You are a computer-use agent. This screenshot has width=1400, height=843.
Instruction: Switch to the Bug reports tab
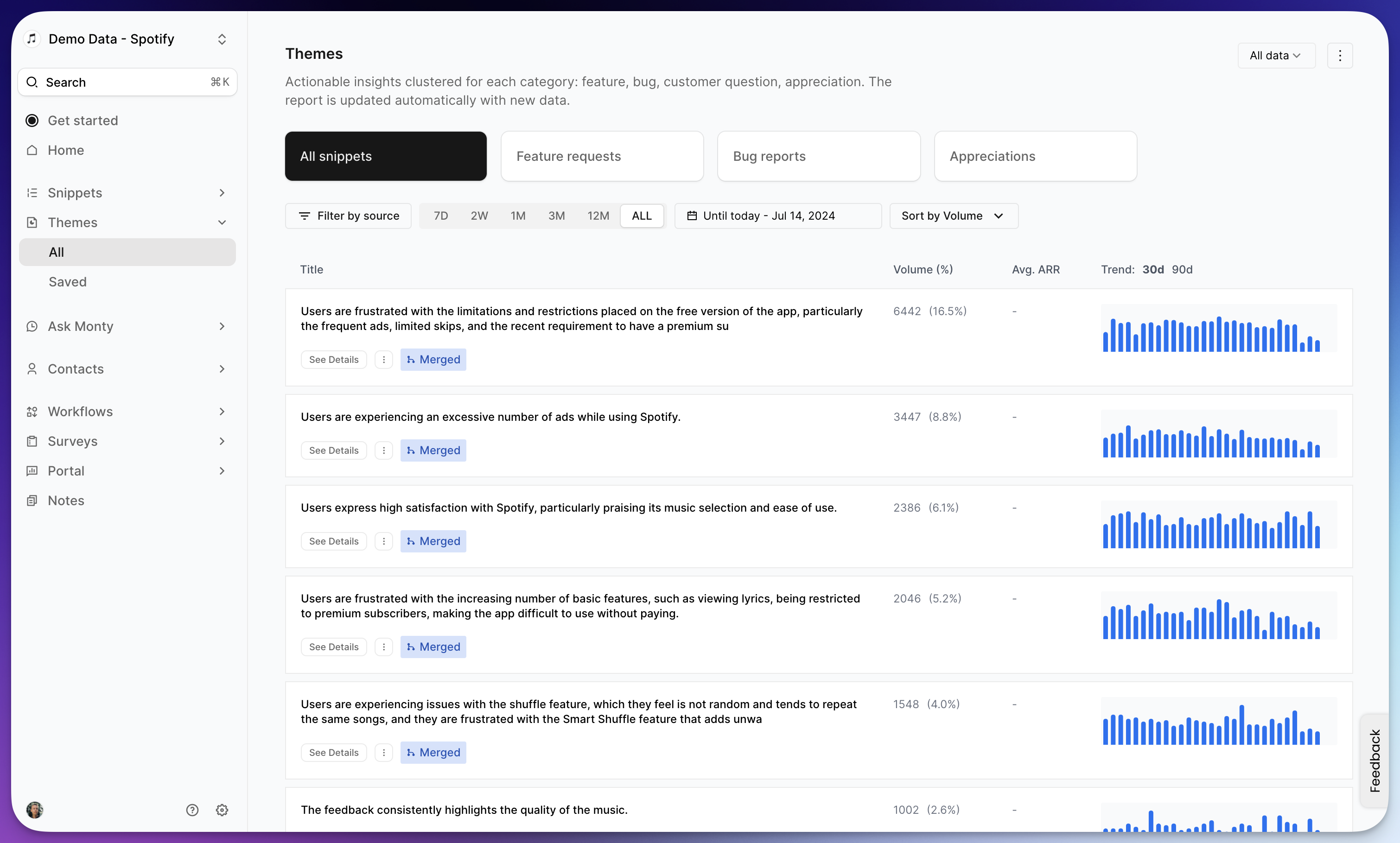click(x=818, y=156)
